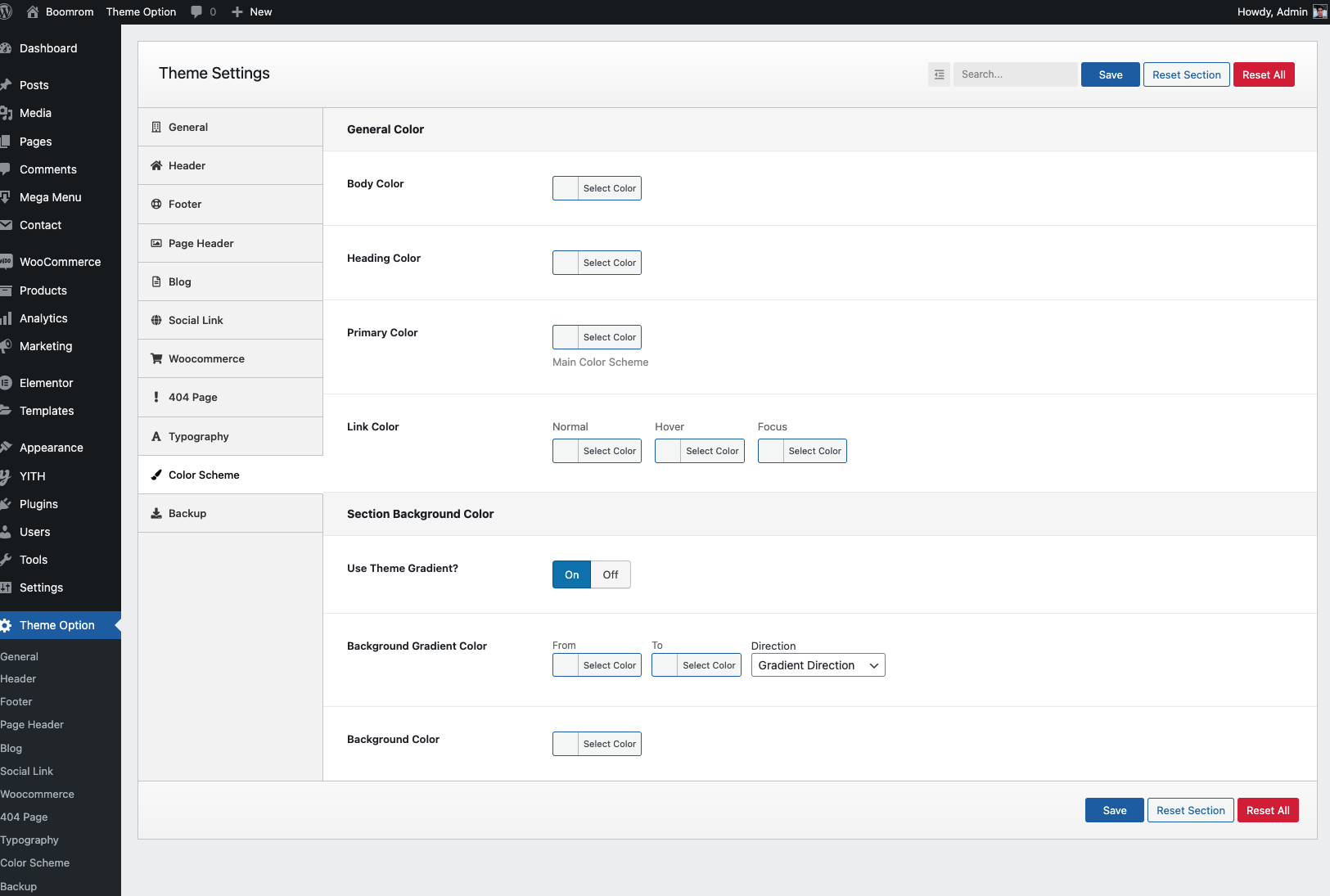Click the top Save button
The height and width of the screenshot is (896, 1330).
pos(1110,74)
